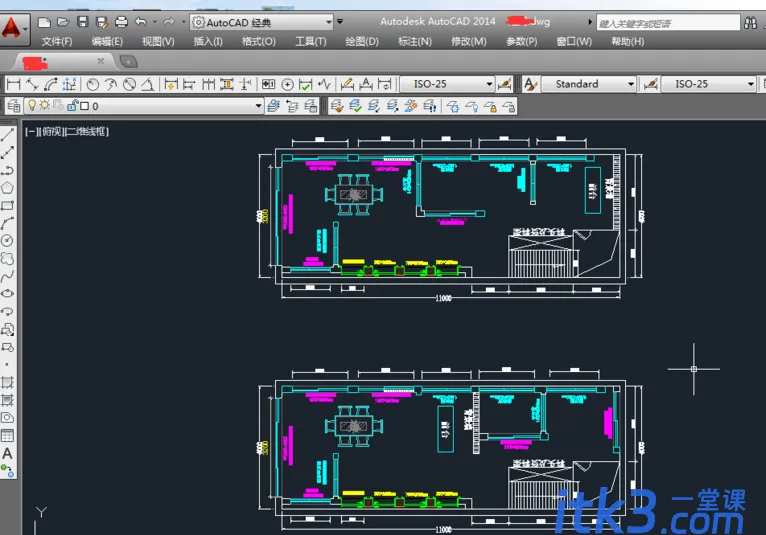This screenshot has height=535, width=766.
Task: Select the Continue dimension tool
Action: point(209,85)
